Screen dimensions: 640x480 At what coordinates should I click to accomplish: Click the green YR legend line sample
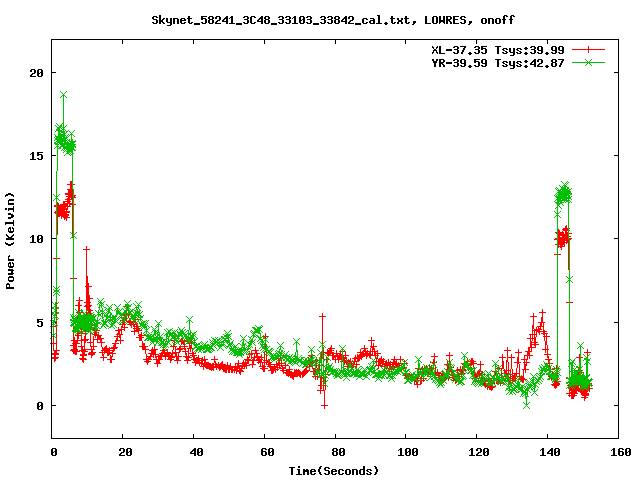click(588, 62)
